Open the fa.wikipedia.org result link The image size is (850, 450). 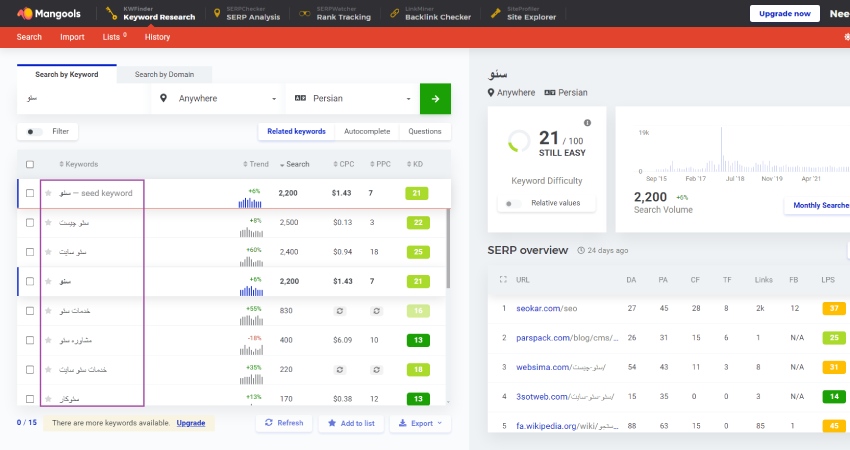(x=567, y=426)
